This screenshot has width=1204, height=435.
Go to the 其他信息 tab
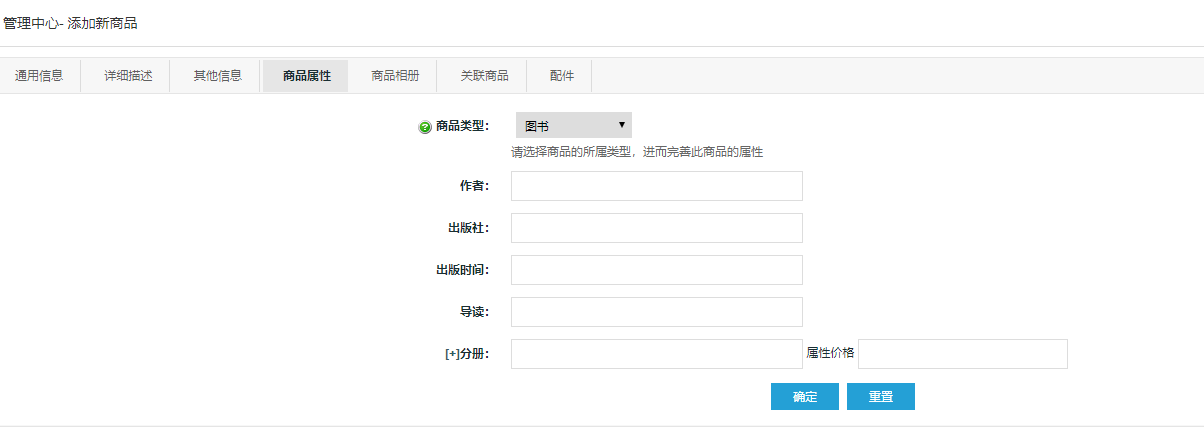[x=218, y=76]
